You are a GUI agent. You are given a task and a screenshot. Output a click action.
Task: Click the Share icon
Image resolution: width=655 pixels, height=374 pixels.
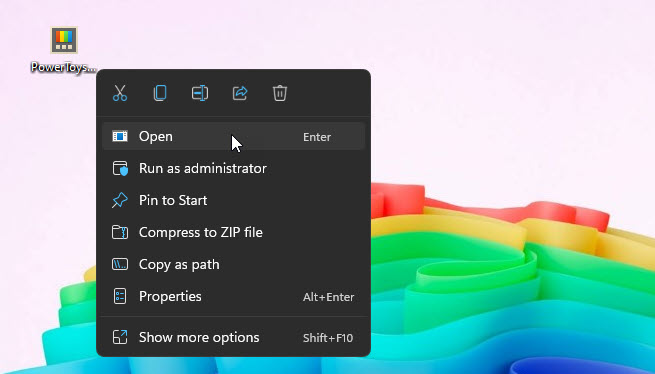click(x=240, y=93)
